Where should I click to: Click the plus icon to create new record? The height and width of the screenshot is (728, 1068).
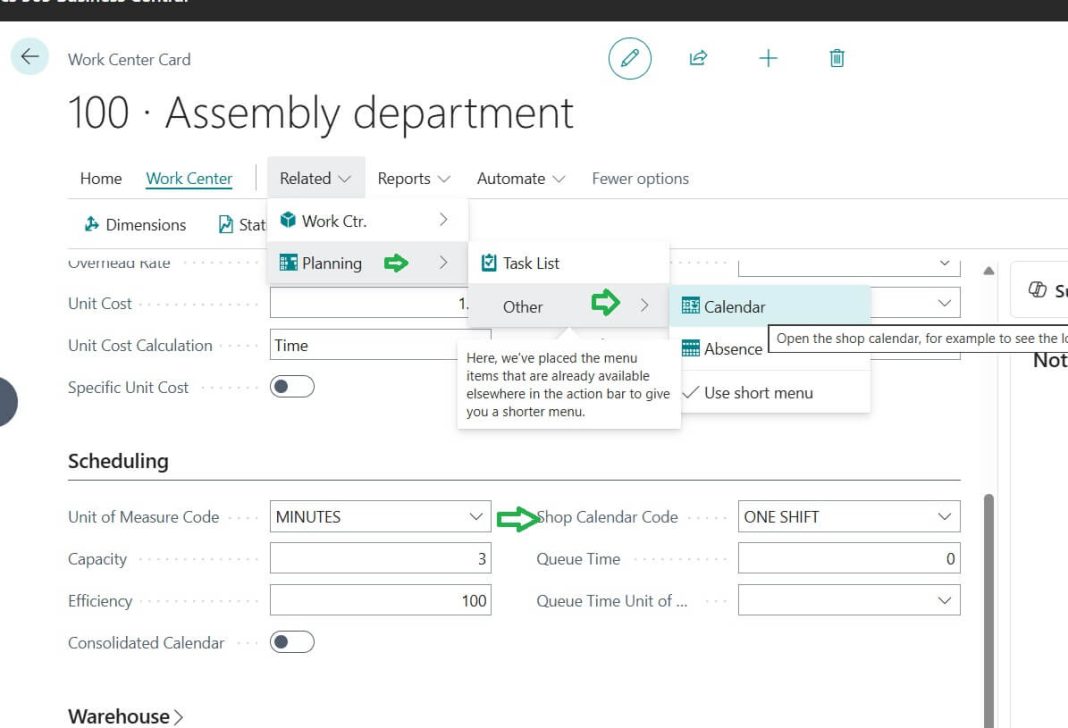[768, 58]
